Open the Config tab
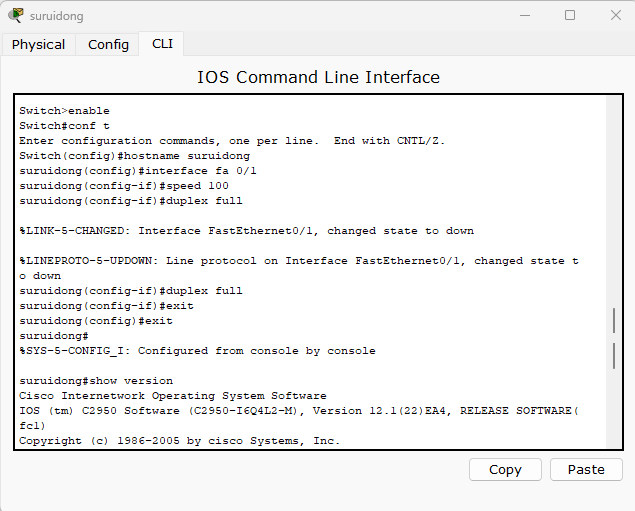The height and width of the screenshot is (511, 635). [x=108, y=45]
